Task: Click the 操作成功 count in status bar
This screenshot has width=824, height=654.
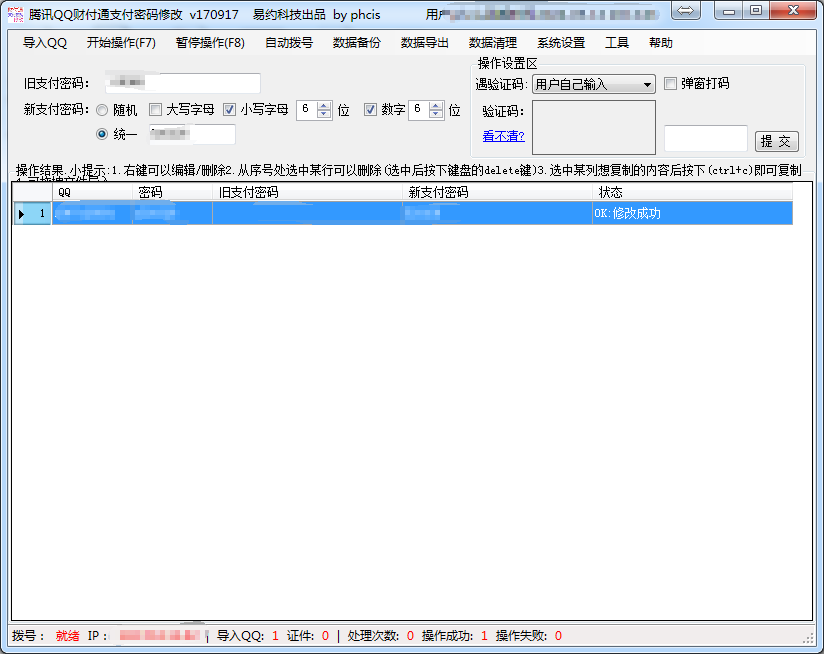Action: click(484, 636)
